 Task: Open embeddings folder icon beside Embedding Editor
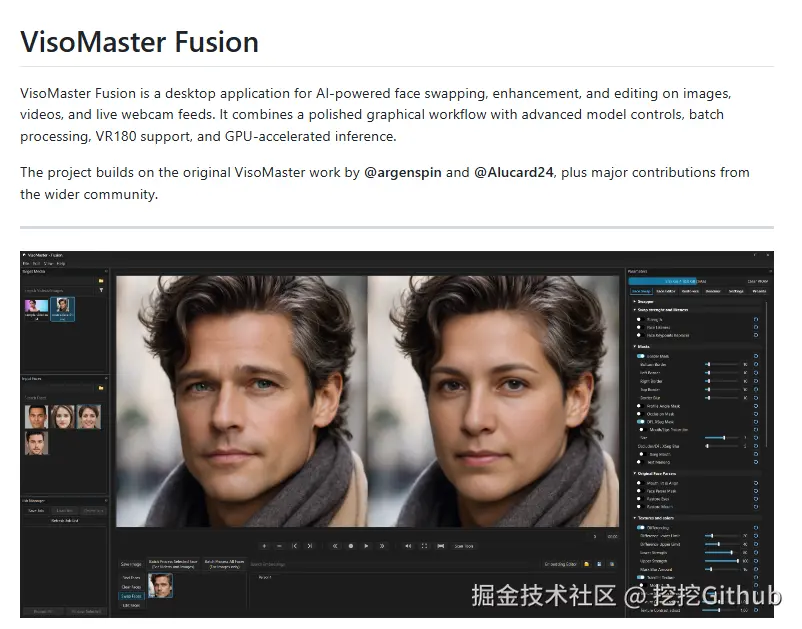(x=587, y=564)
